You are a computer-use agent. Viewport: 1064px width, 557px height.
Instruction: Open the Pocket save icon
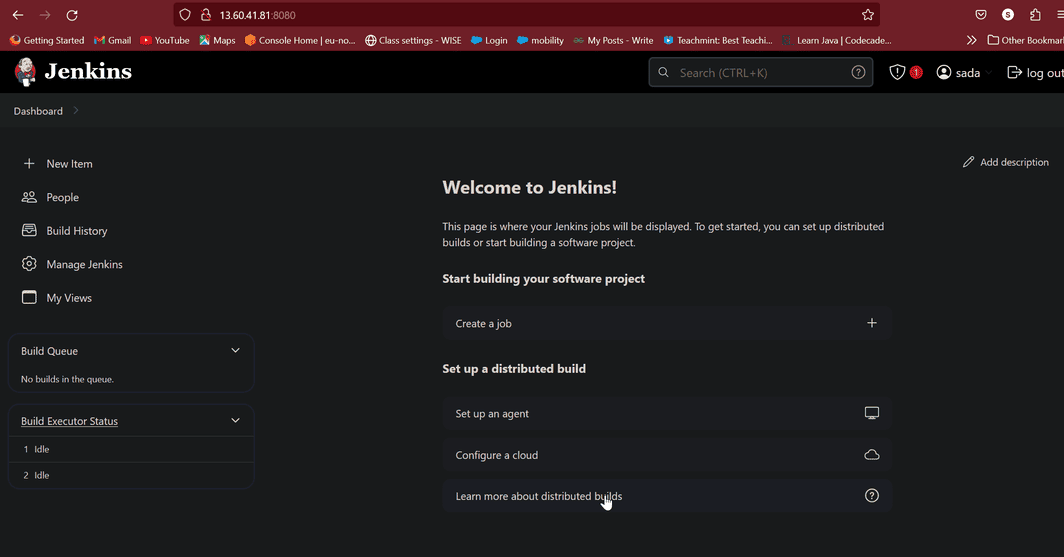tap(981, 15)
